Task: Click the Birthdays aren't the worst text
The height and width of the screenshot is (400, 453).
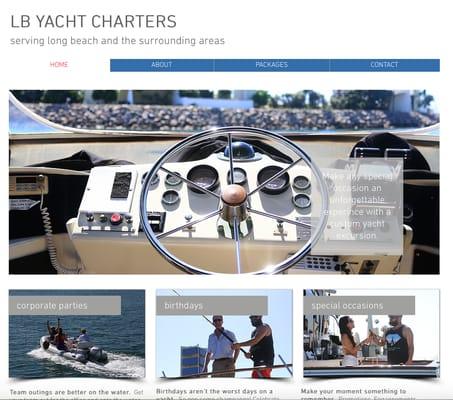Action: 214,391
